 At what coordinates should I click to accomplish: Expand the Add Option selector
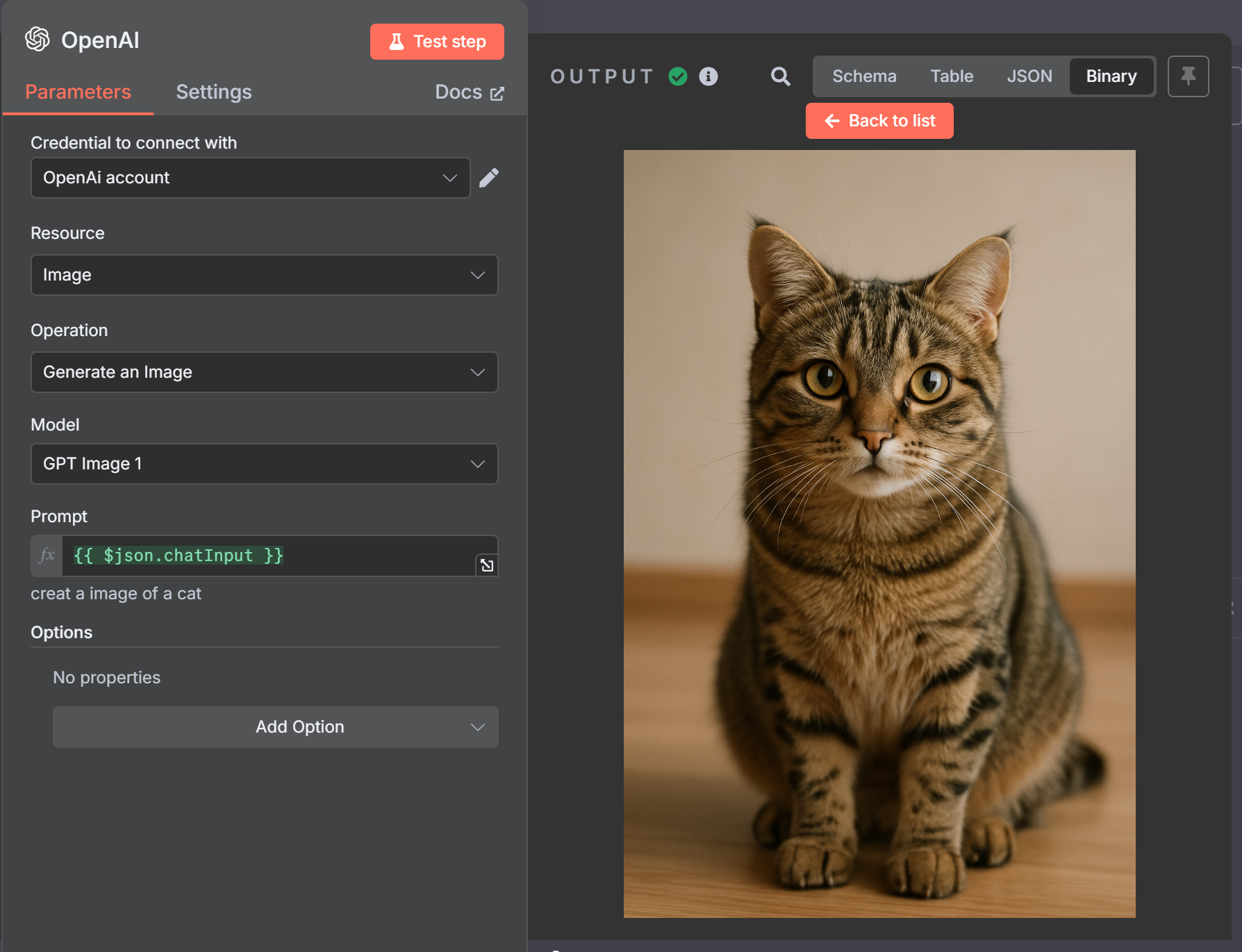[x=276, y=727]
